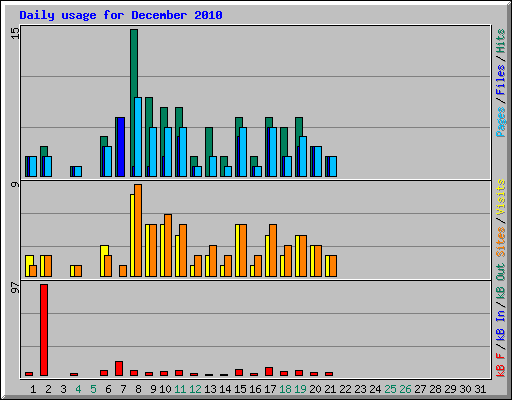This screenshot has width=512, height=400.
Task: Click x-axis day label "17"
Action: 270,389
